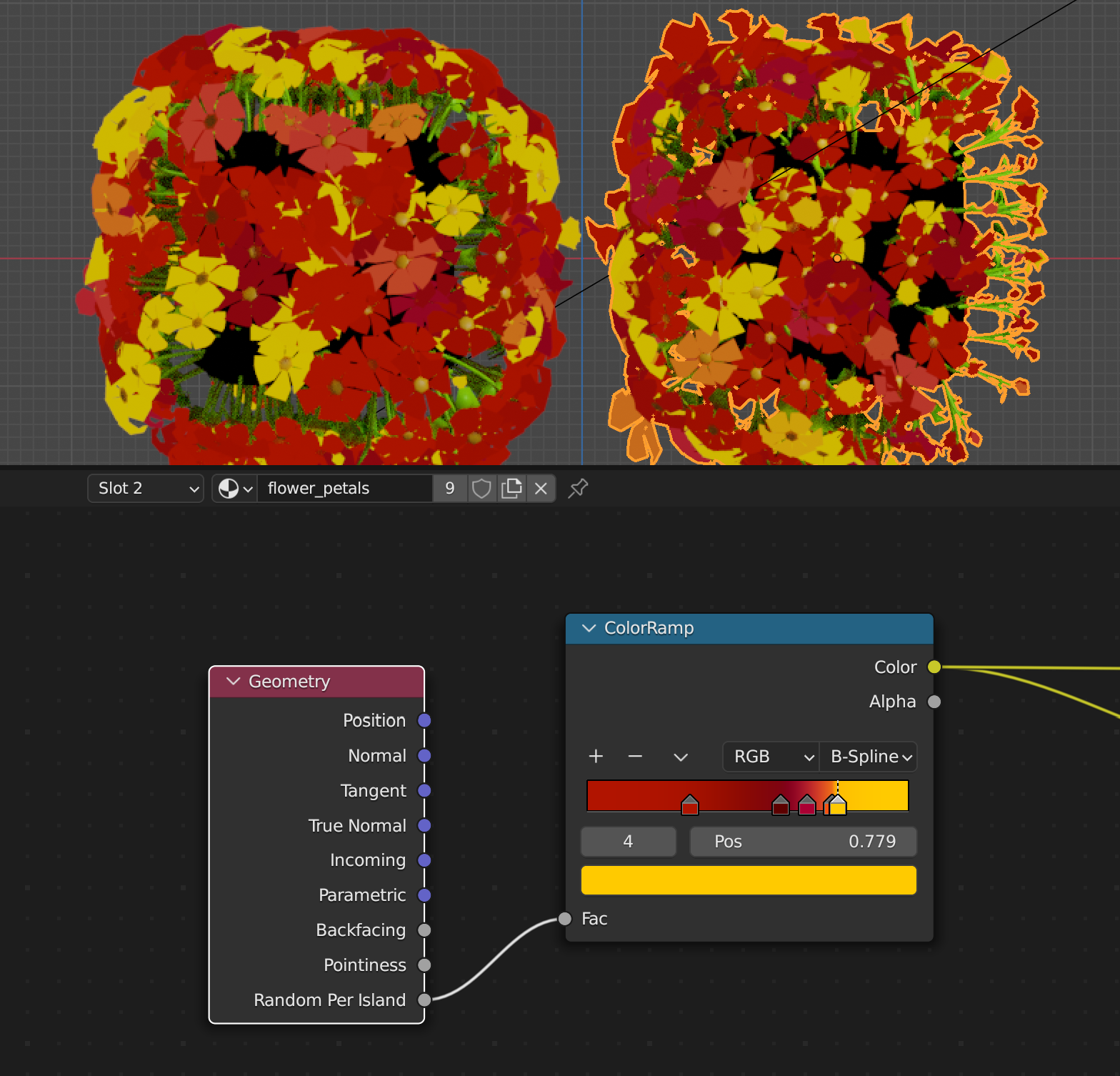Collapse the Geometry node
This screenshot has width=1120, height=1076.
[233, 681]
